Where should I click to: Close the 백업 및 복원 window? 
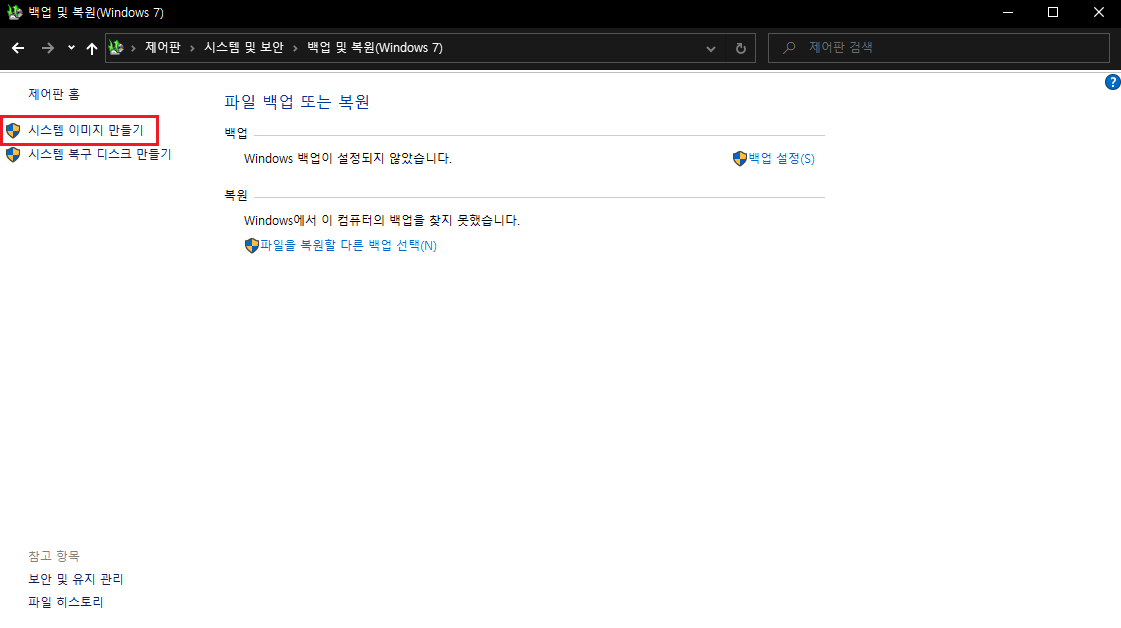coord(1099,12)
